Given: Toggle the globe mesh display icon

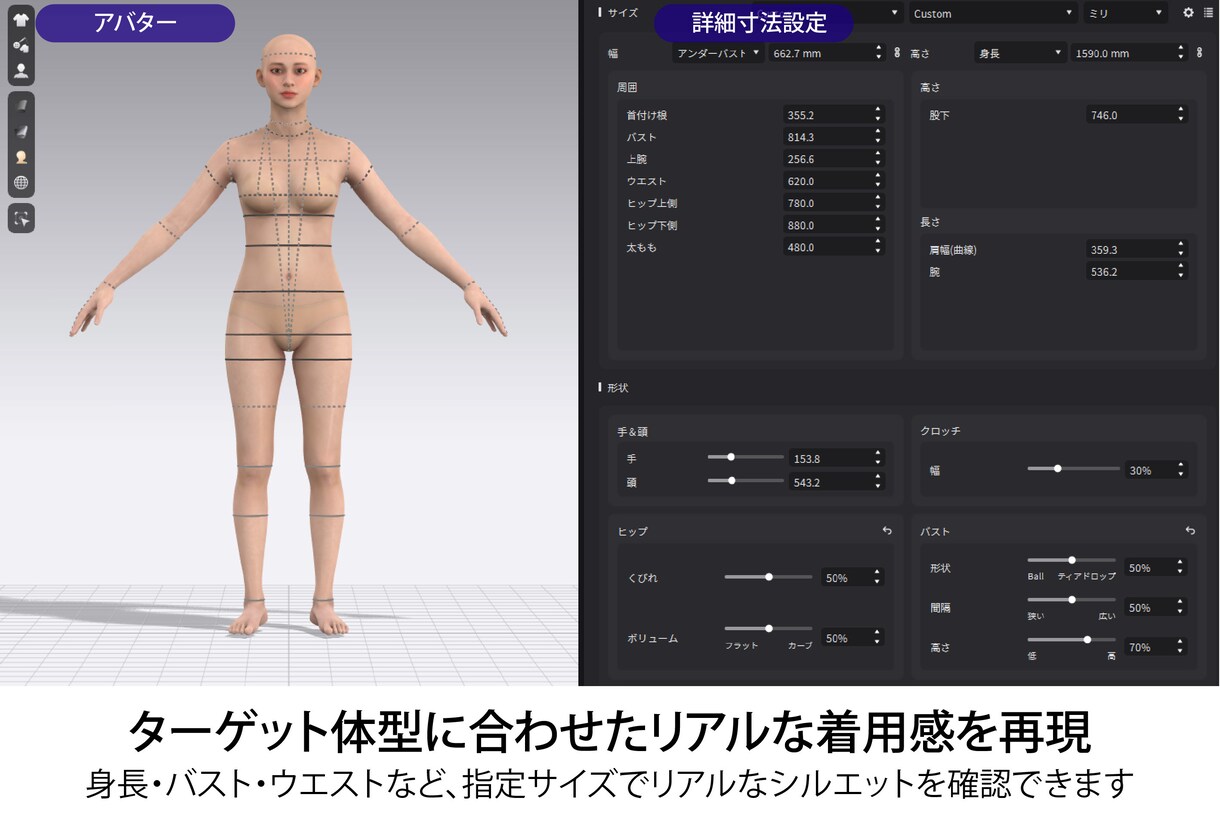Looking at the screenshot, I should 20,183.
